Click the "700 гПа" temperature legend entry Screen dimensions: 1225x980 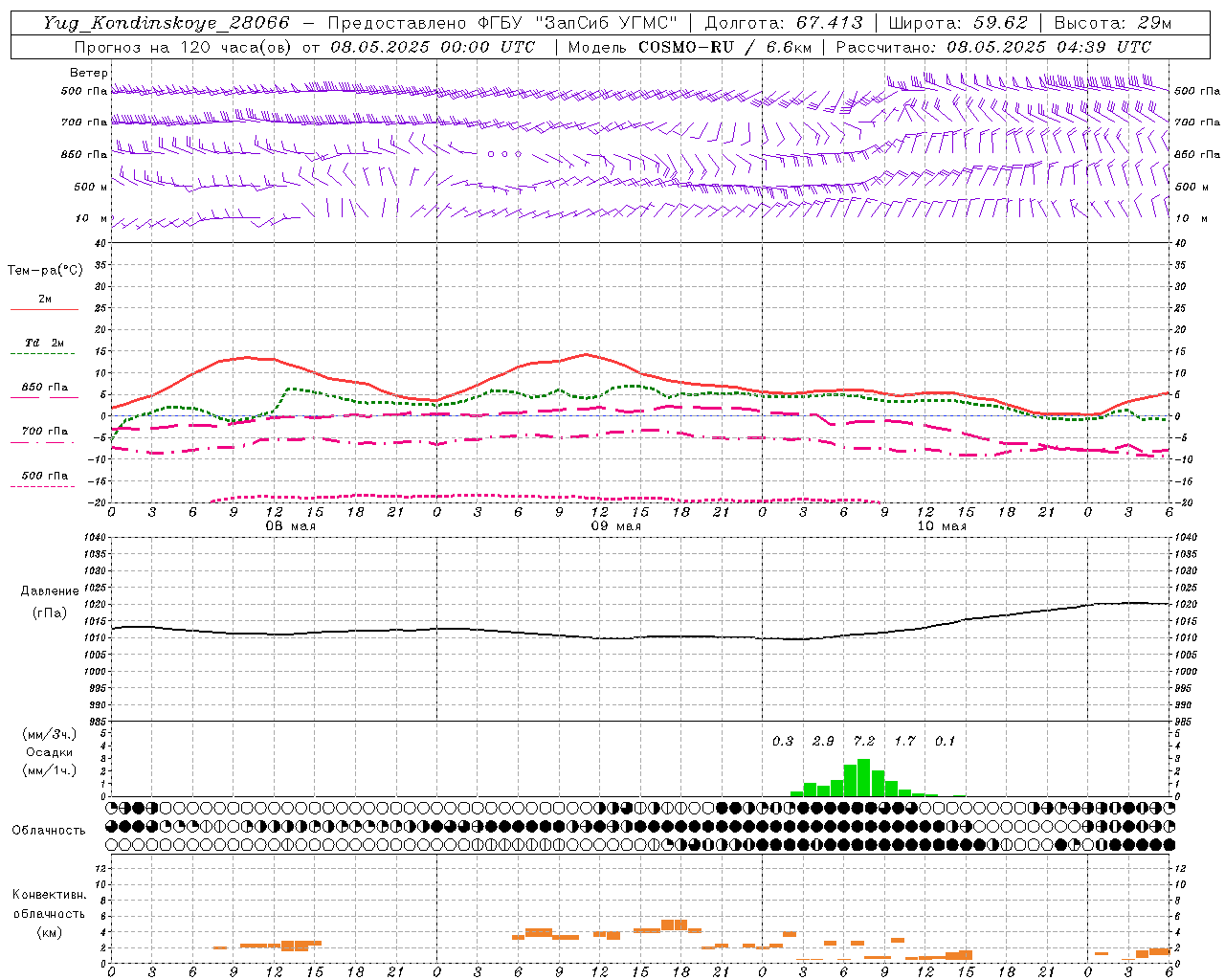pyautogui.click(x=45, y=432)
